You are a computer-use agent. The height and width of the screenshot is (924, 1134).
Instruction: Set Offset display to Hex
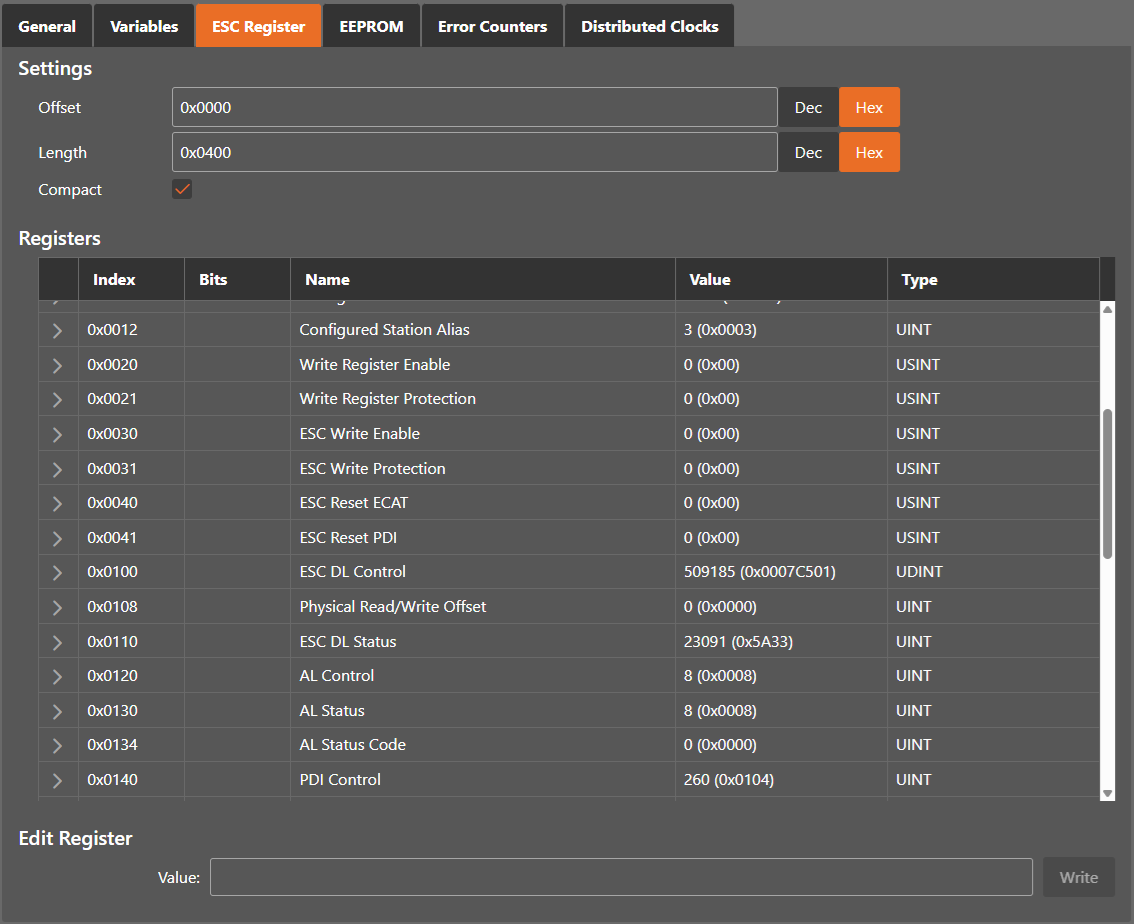click(869, 108)
